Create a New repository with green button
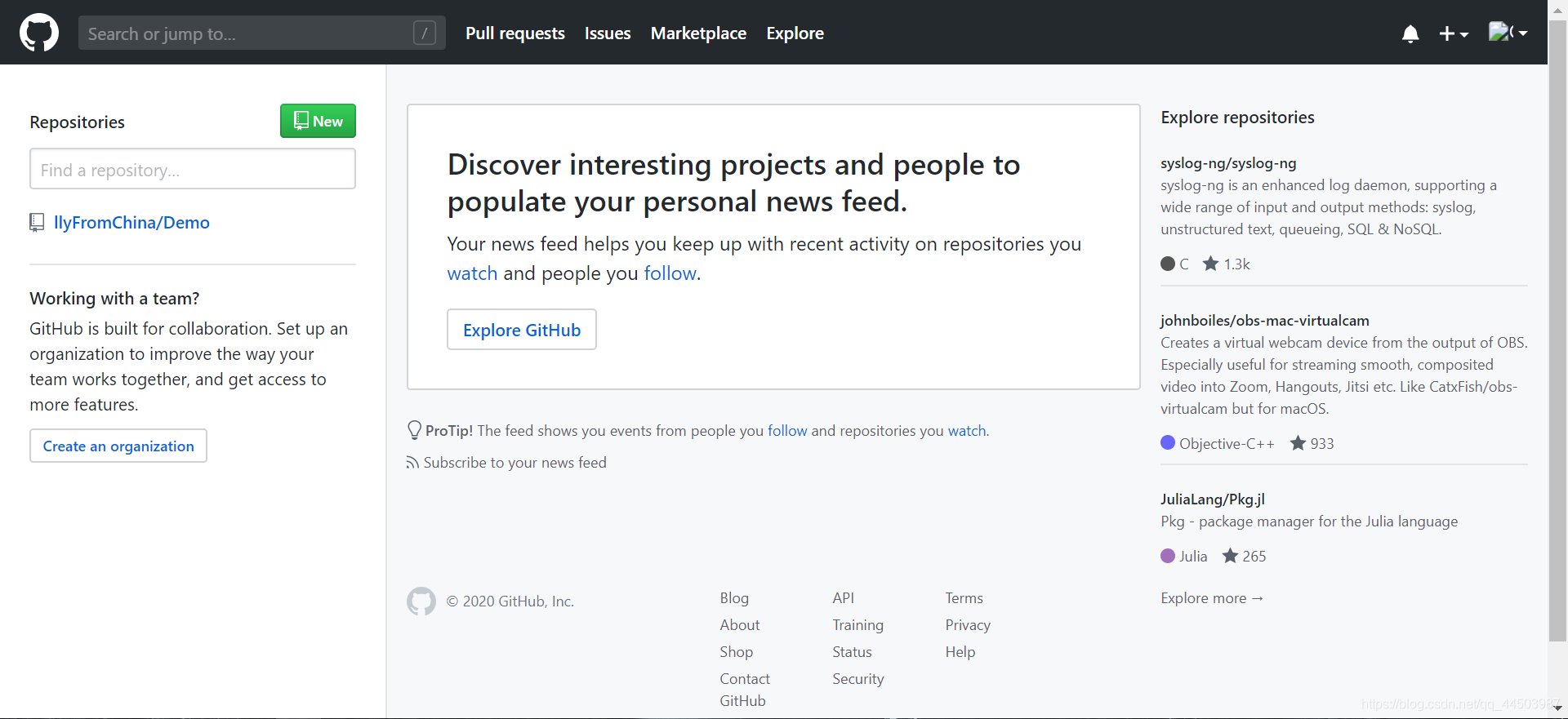Image resolution: width=1568 pixels, height=719 pixels. (x=318, y=121)
